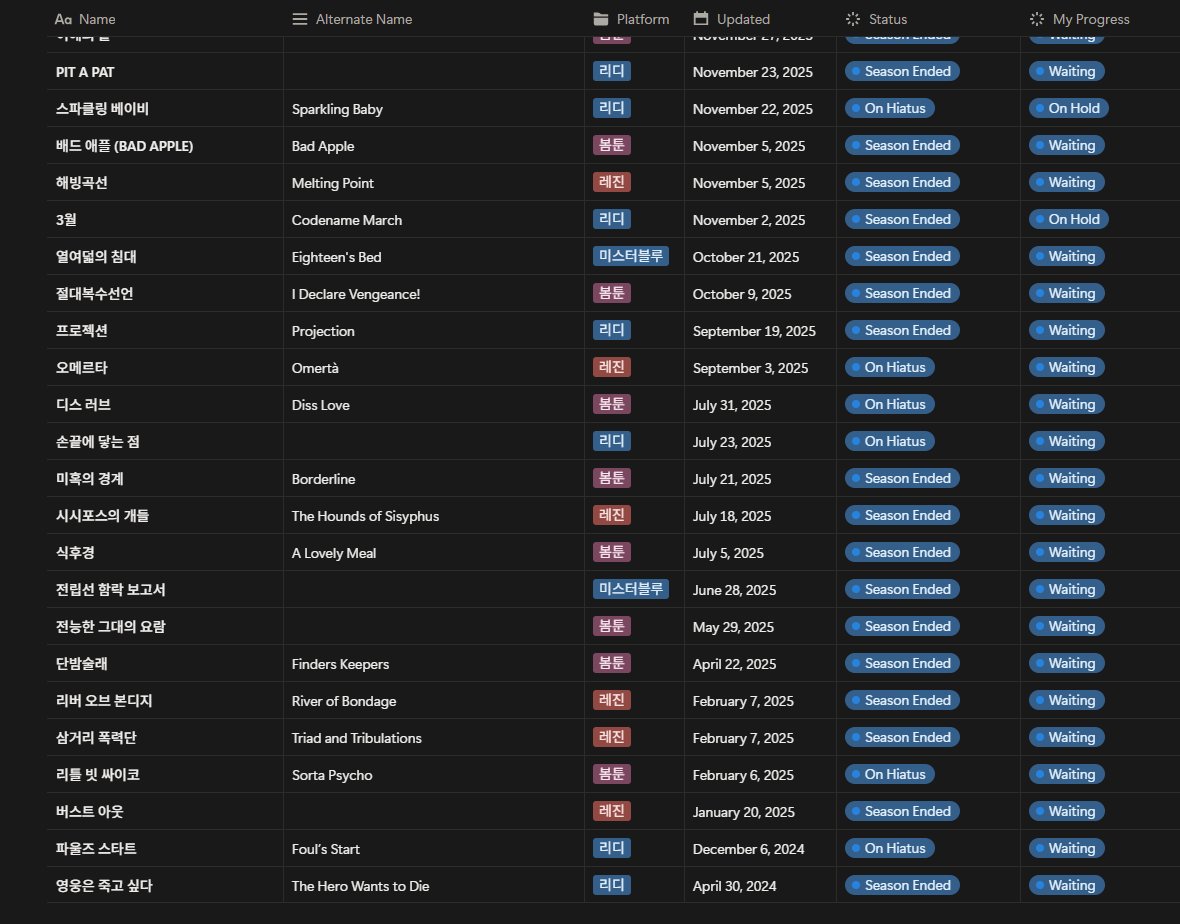Screen dimensions: 1180x924
Task: Open Season Ended status on Projection row
Action: (902, 330)
